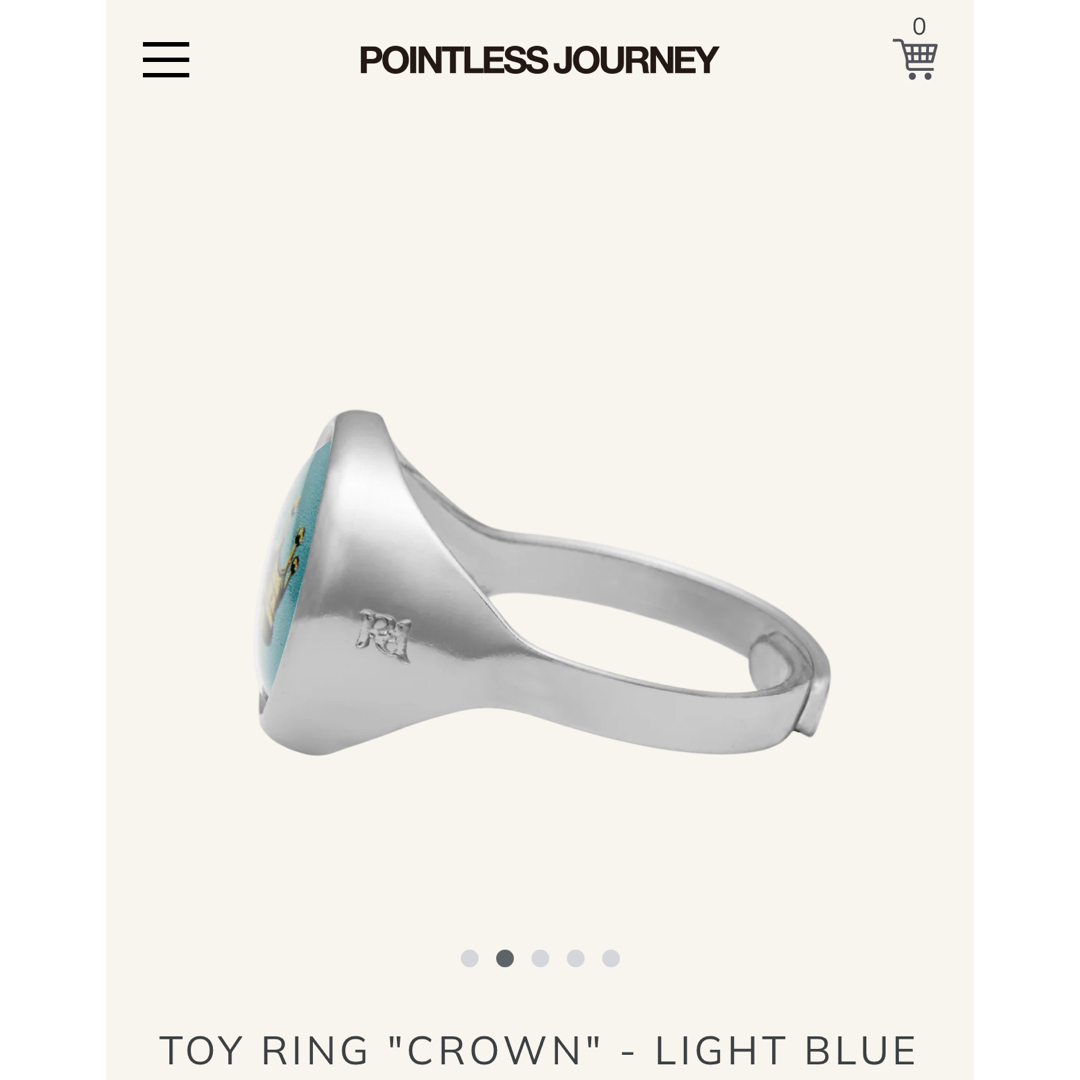Show the first product image dot
The height and width of the screenshot is (1080, 1080).
click(x=470, y=958)
